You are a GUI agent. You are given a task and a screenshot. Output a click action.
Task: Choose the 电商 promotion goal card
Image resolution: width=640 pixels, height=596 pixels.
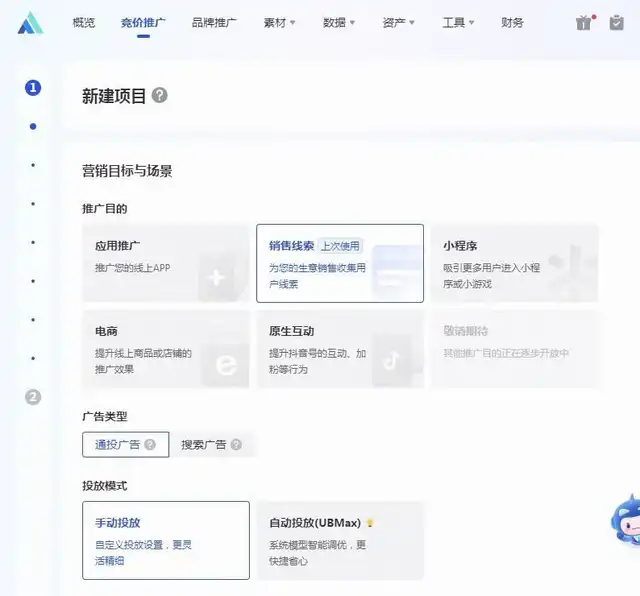pos(166,348)
